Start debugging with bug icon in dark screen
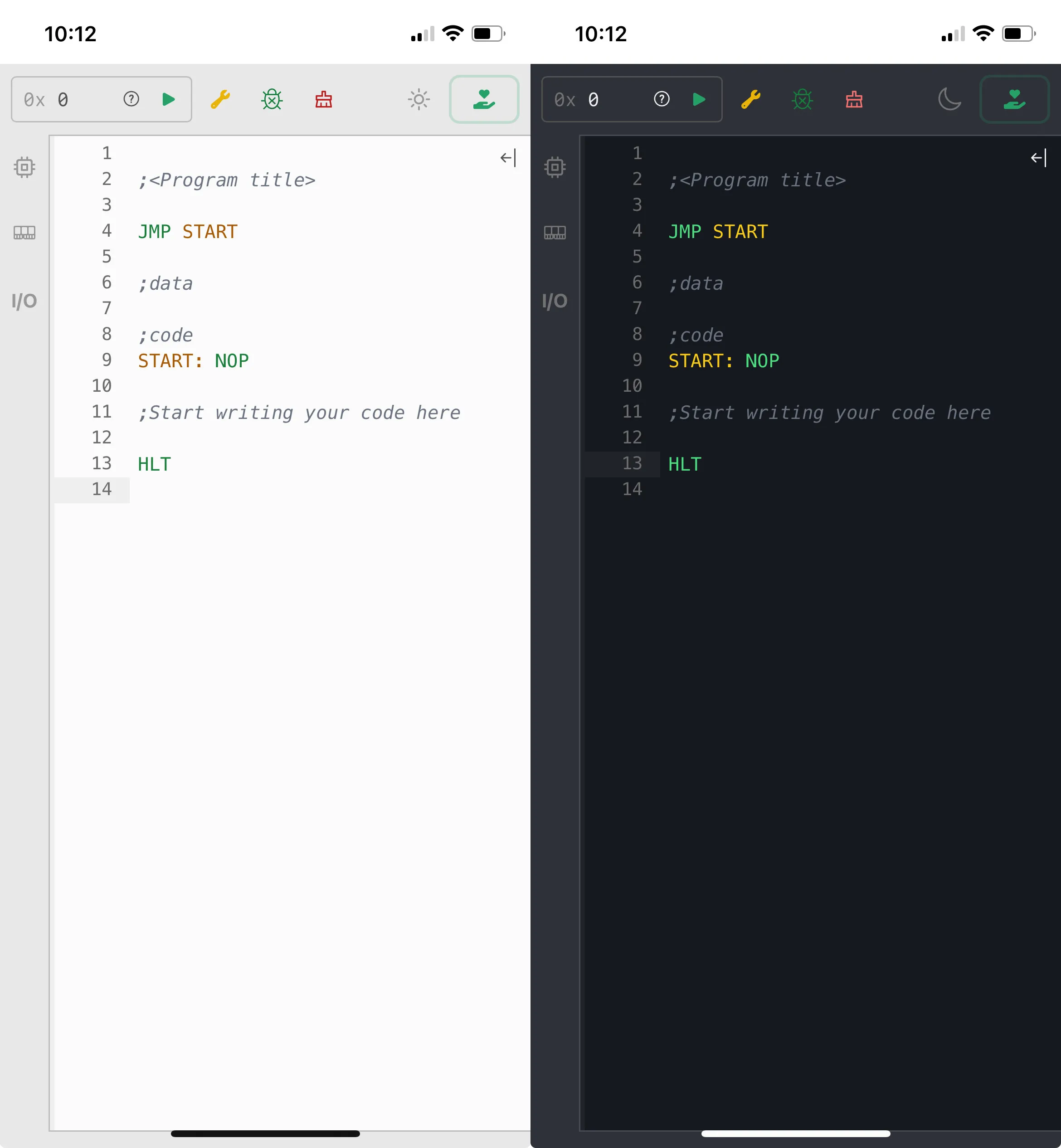 (x=802, y=99)
